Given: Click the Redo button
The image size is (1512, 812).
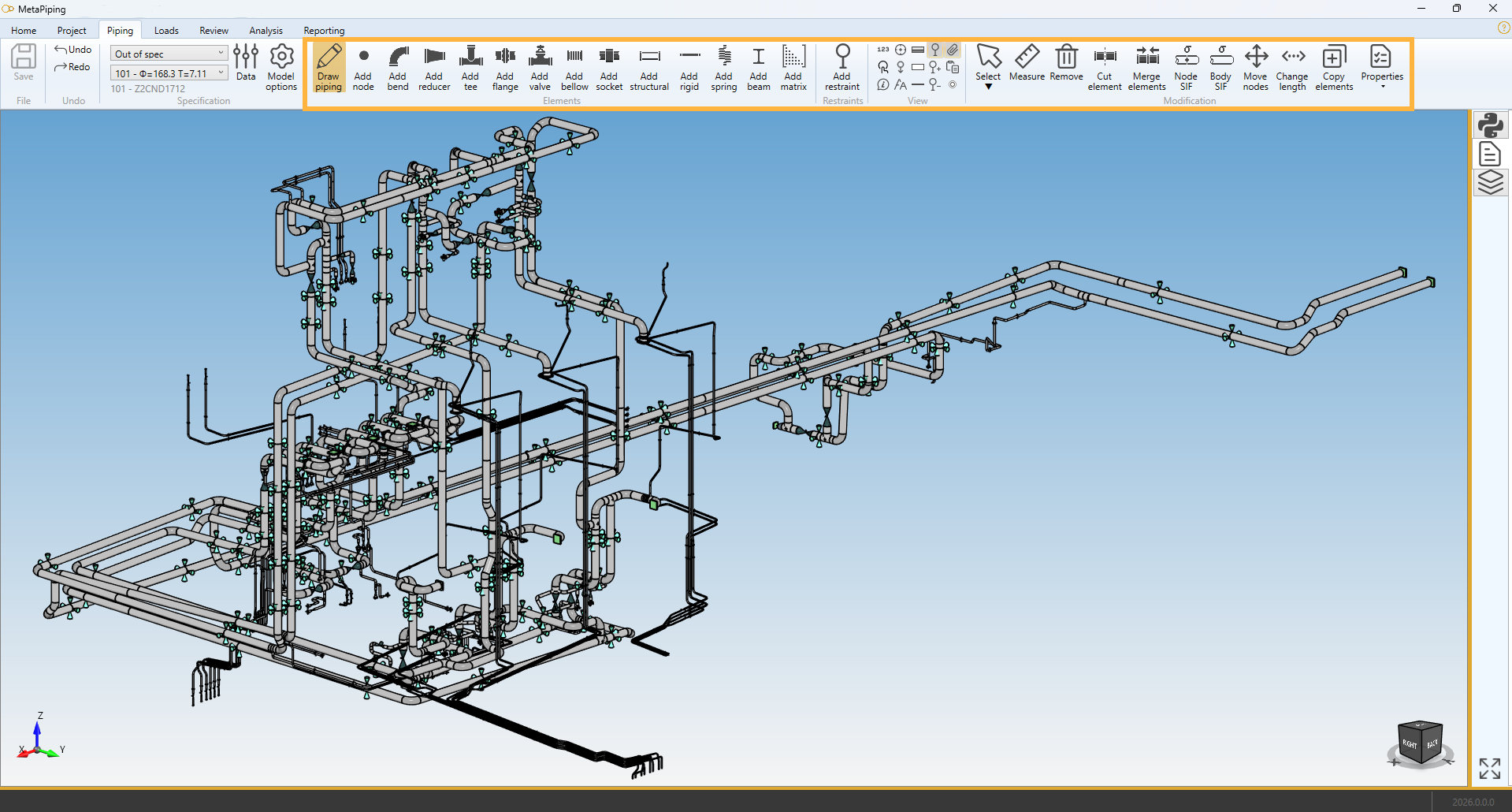Looking at the screenshot, I should (x=73, y=67).
